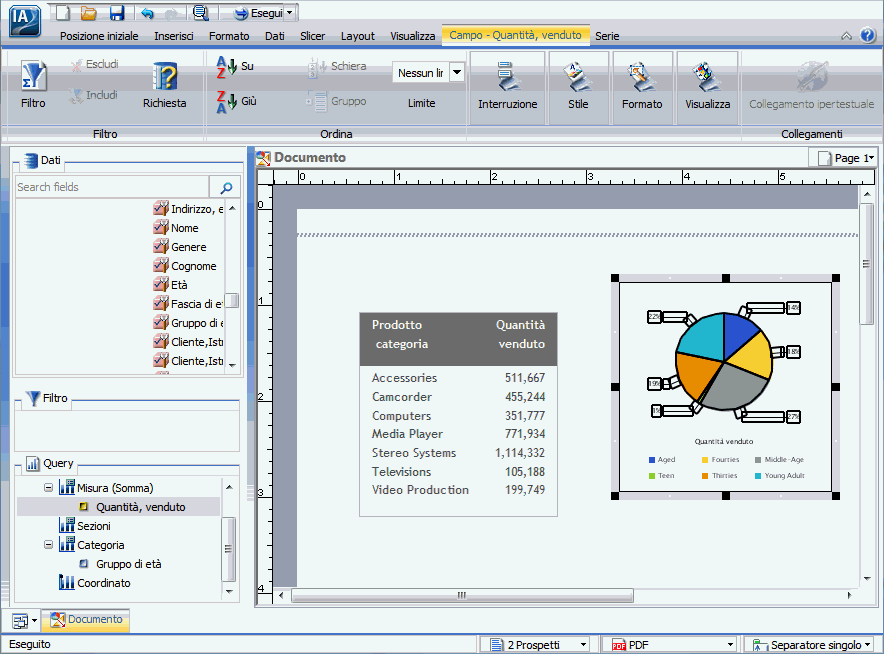
Task: Click the Search fields input box
Action: (x=112, y=187)
